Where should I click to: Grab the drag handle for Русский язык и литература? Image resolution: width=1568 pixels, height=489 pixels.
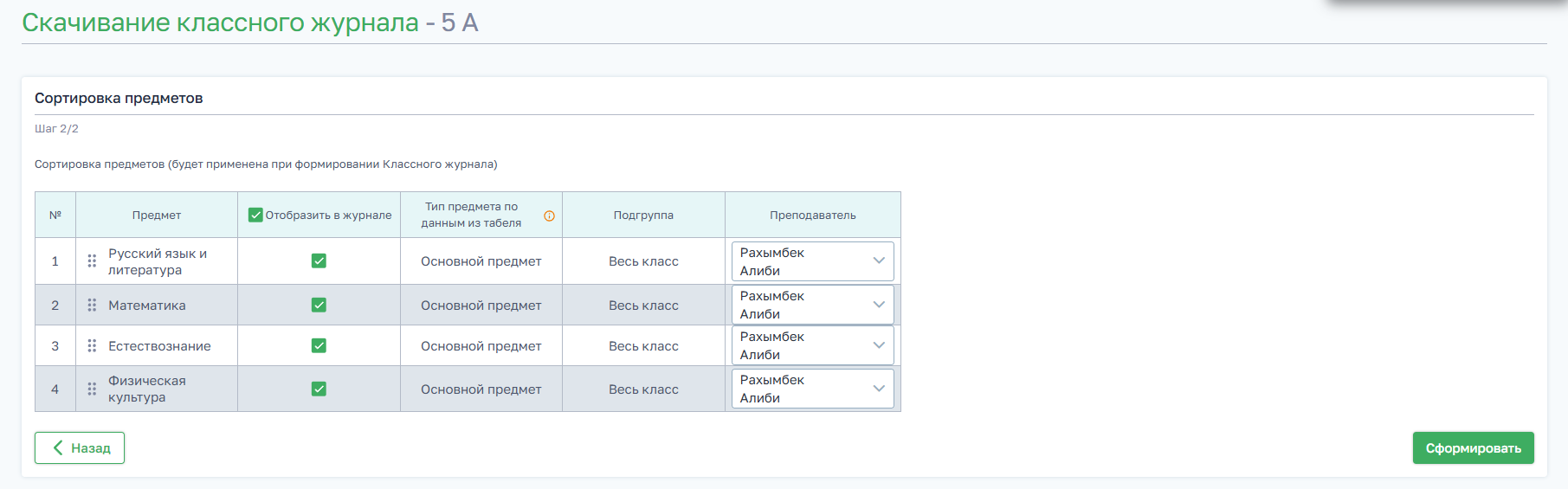[x=92, y=261]
